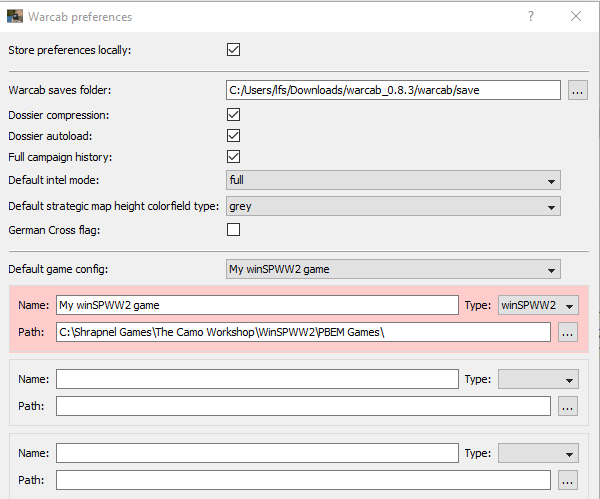Click the Warcab app icon in title bar
The image size is (600, 499).
click(15, 16)
